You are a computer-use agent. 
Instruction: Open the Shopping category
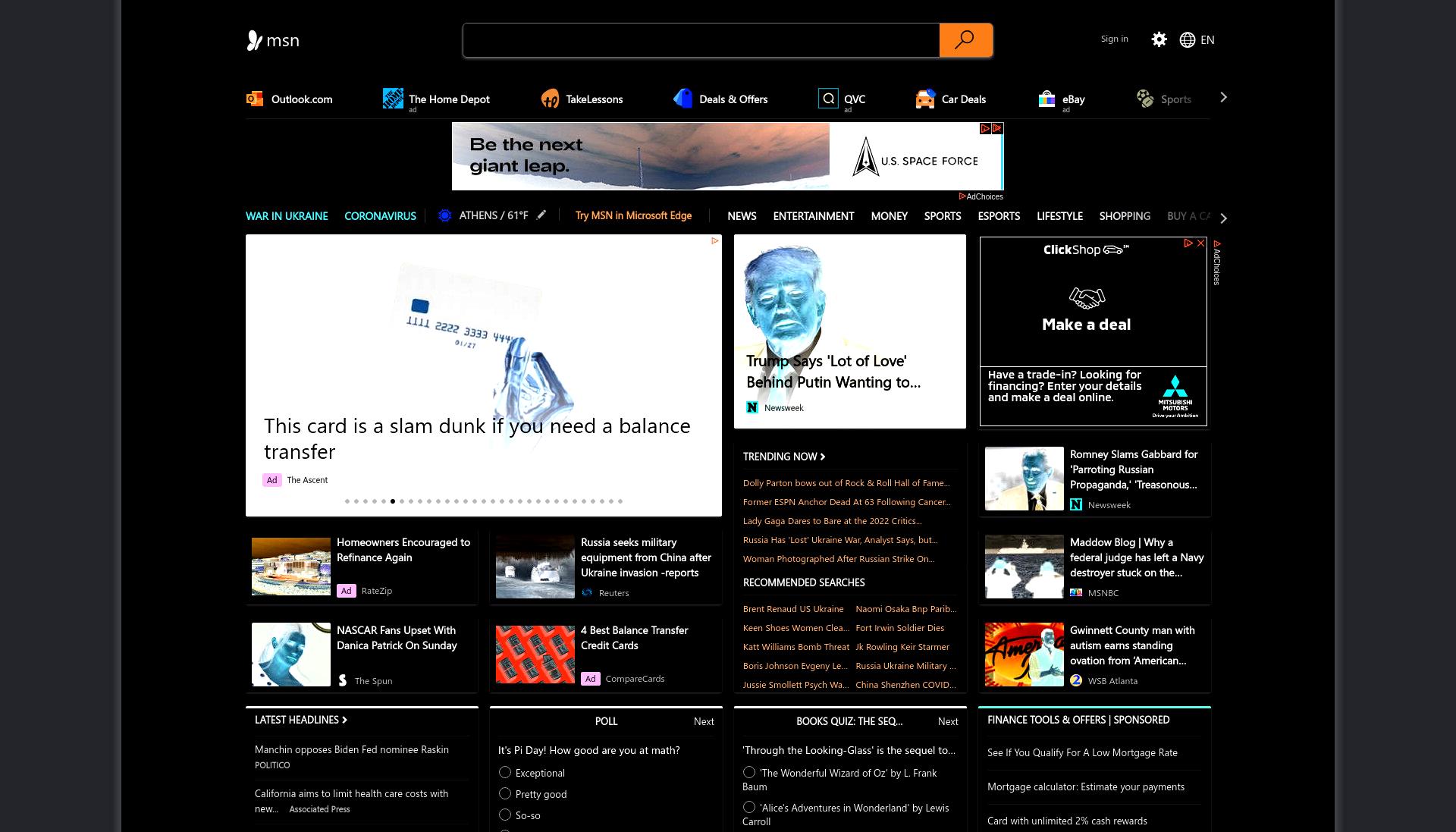click(1125, 216)
